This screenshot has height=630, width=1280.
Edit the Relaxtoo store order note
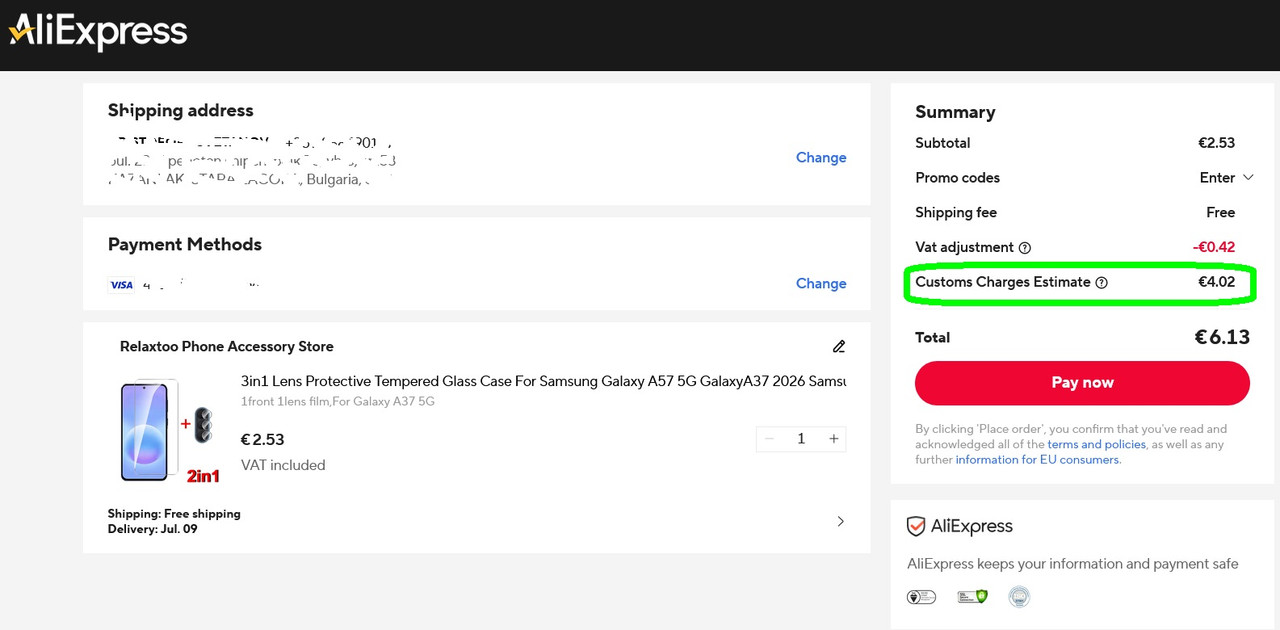click(839, 346)
